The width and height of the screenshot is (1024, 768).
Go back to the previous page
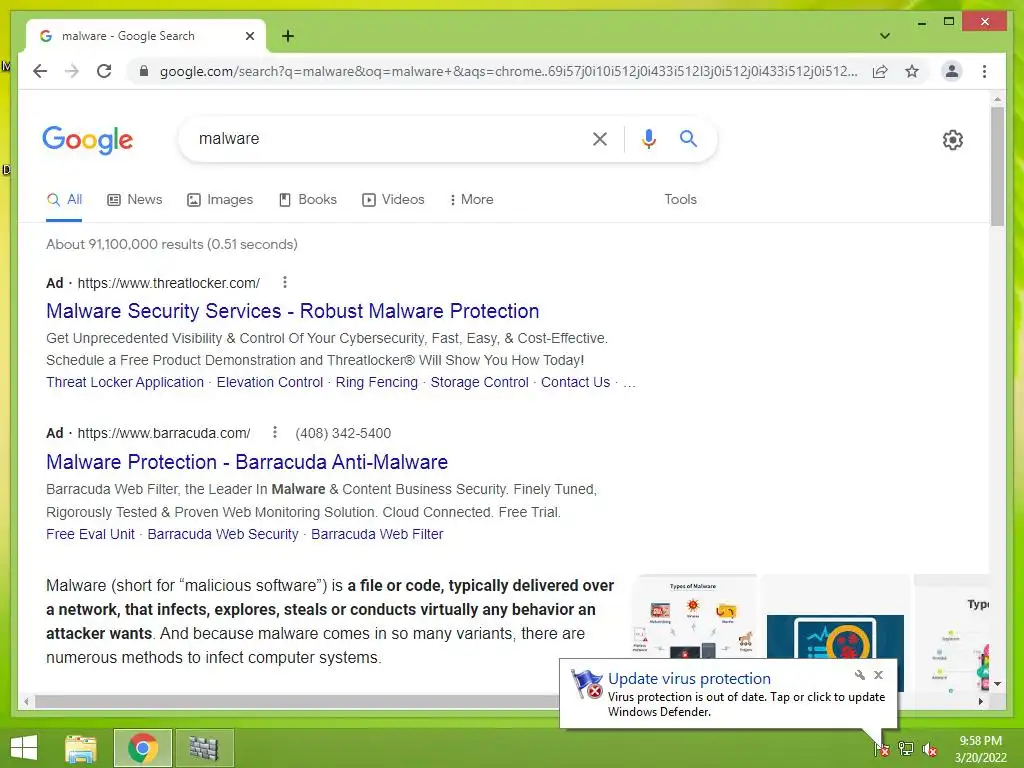pos(40,71)
